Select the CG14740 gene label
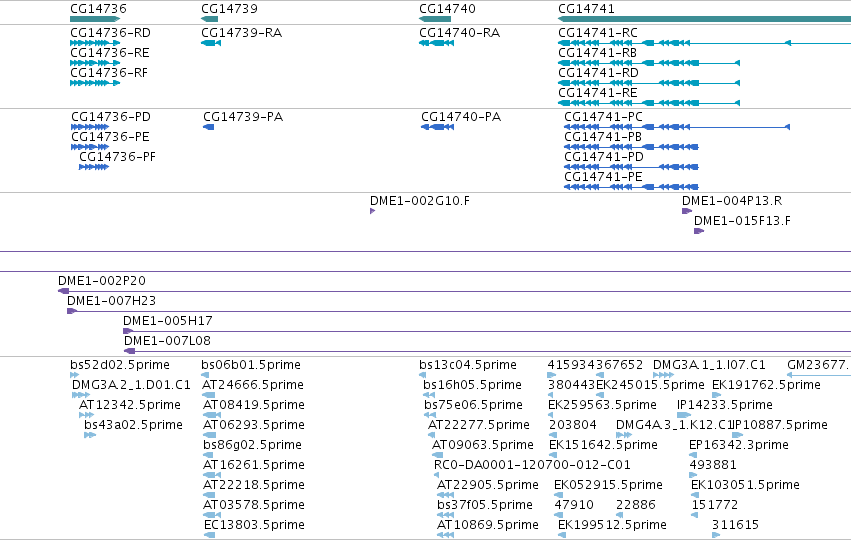851x540 pixels. point(447,9)
